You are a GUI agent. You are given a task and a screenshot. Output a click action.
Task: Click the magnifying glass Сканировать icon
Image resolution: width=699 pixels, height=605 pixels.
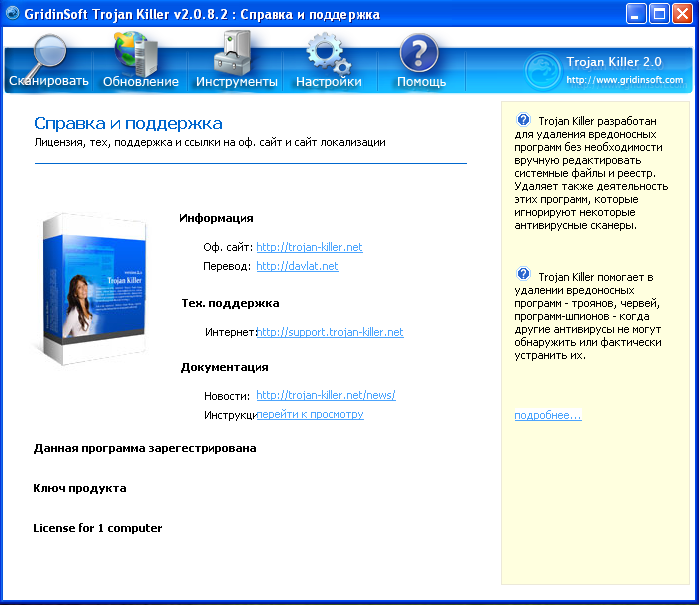45,56
